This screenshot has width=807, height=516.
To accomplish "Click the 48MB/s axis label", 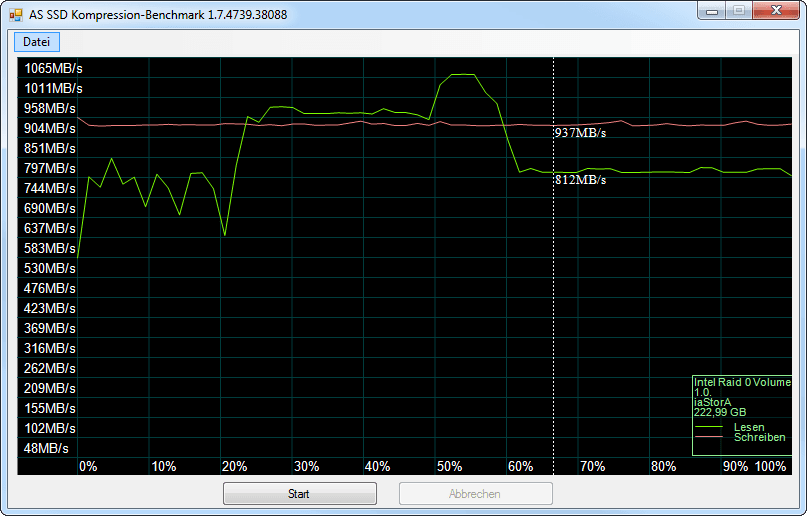I will point(46,449).
